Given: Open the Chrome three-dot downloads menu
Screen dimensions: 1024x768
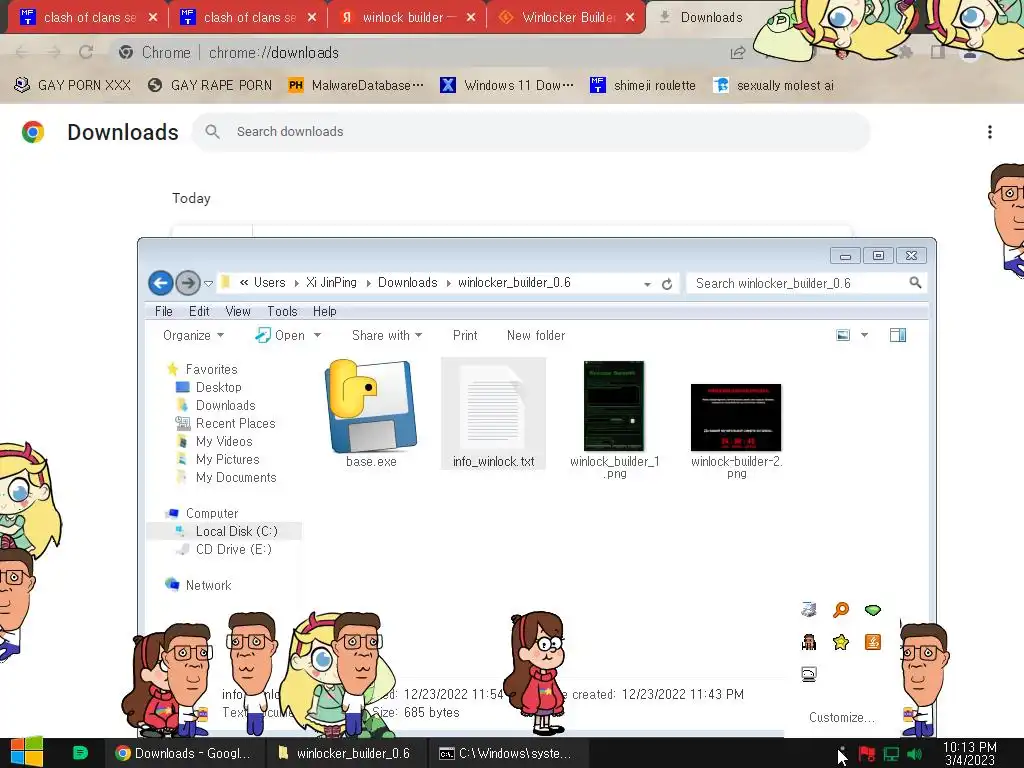Looking at the screenshot, I should 990,132.
